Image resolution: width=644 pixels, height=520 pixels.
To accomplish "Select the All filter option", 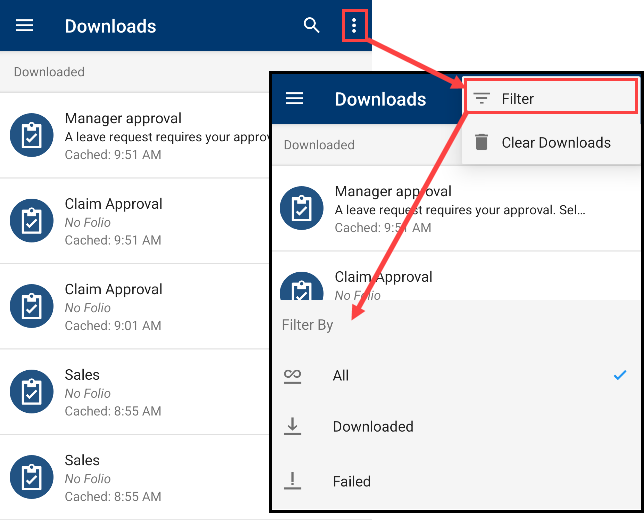I will [x=455, y=375].
